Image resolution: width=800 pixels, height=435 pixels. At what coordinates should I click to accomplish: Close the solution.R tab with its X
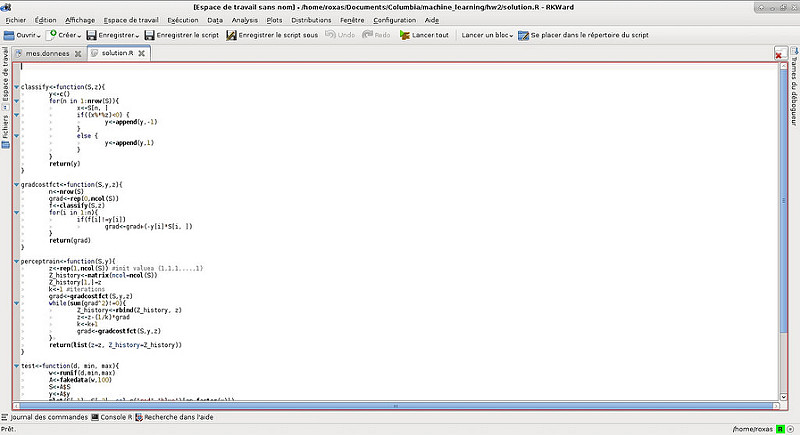pos(141,53)
